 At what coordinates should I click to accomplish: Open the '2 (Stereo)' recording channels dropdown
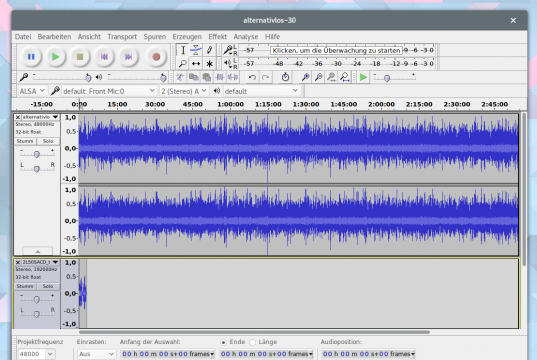(184, 91)
